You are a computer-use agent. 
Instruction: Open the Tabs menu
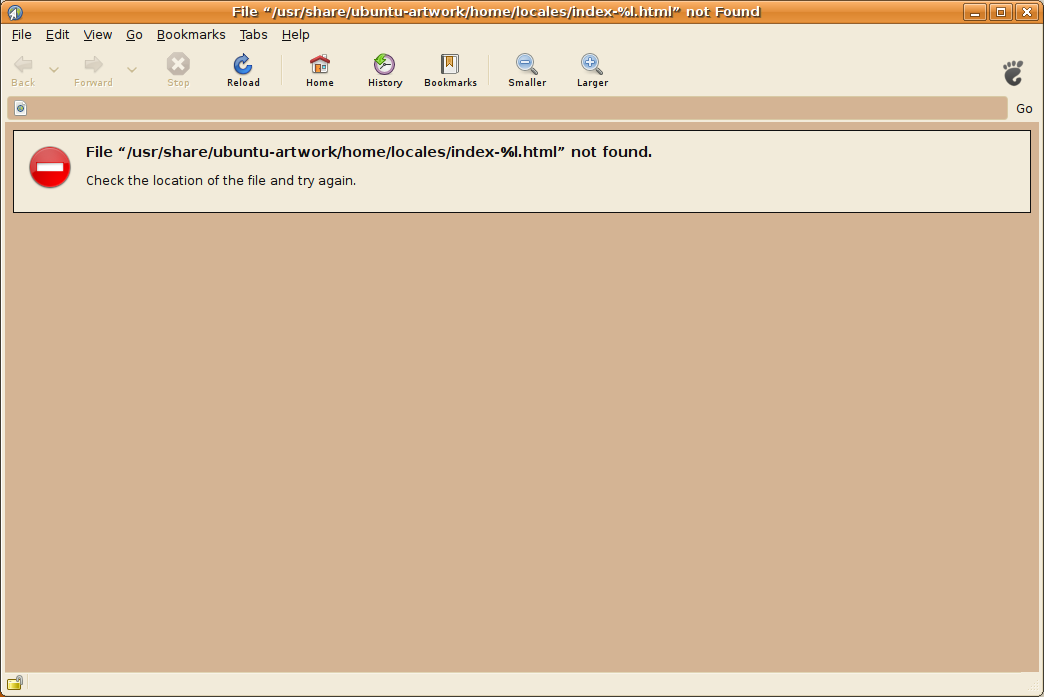[x=253, y=35]
